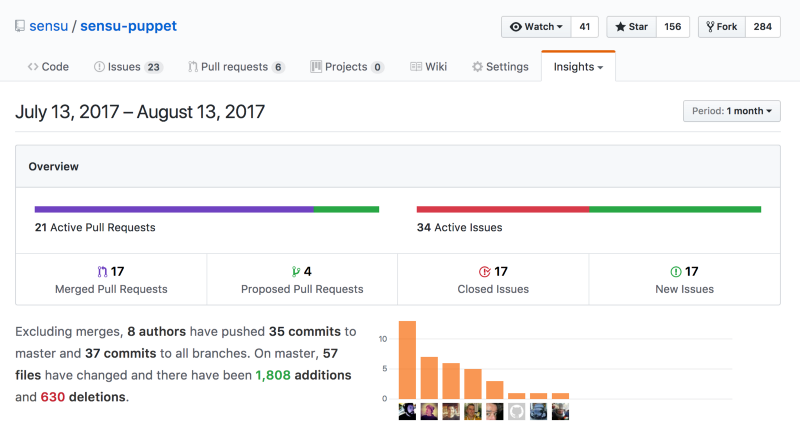Open 17 Closed Issues
The height and width of the screenshot is (444, 800).
tap(493, 280)
